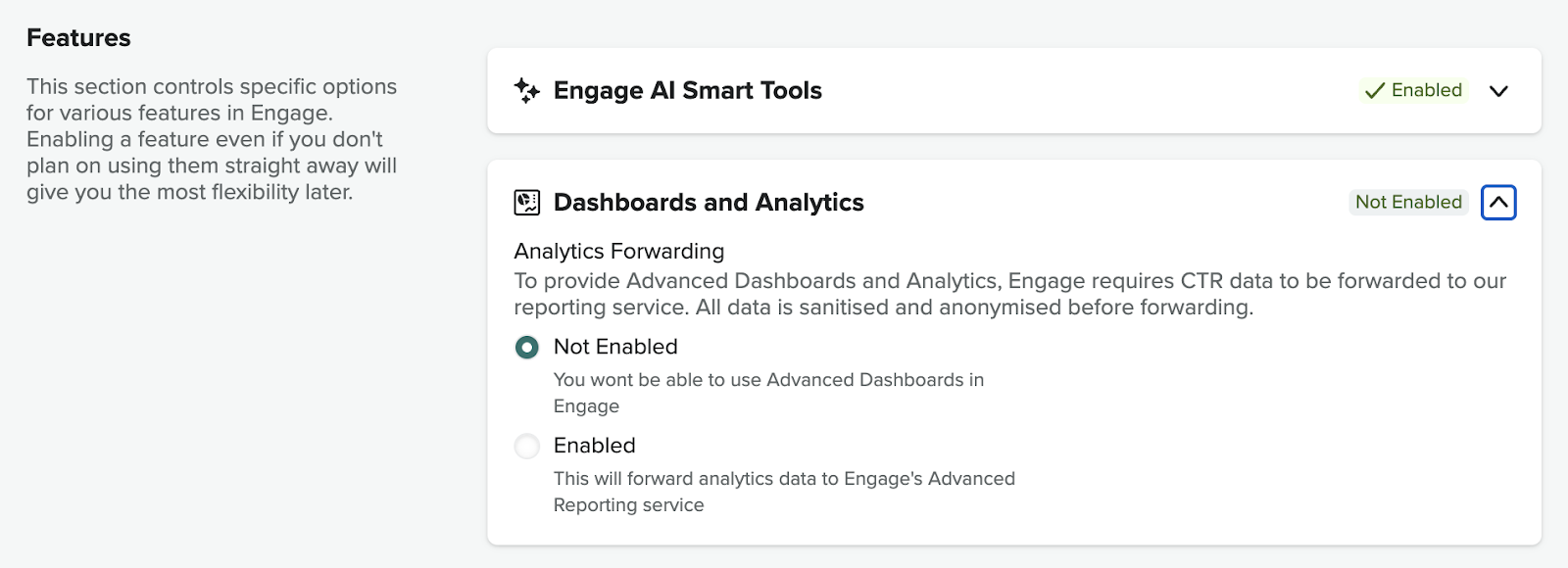Select the Not Enabled radio button

(x=527, y=347)
